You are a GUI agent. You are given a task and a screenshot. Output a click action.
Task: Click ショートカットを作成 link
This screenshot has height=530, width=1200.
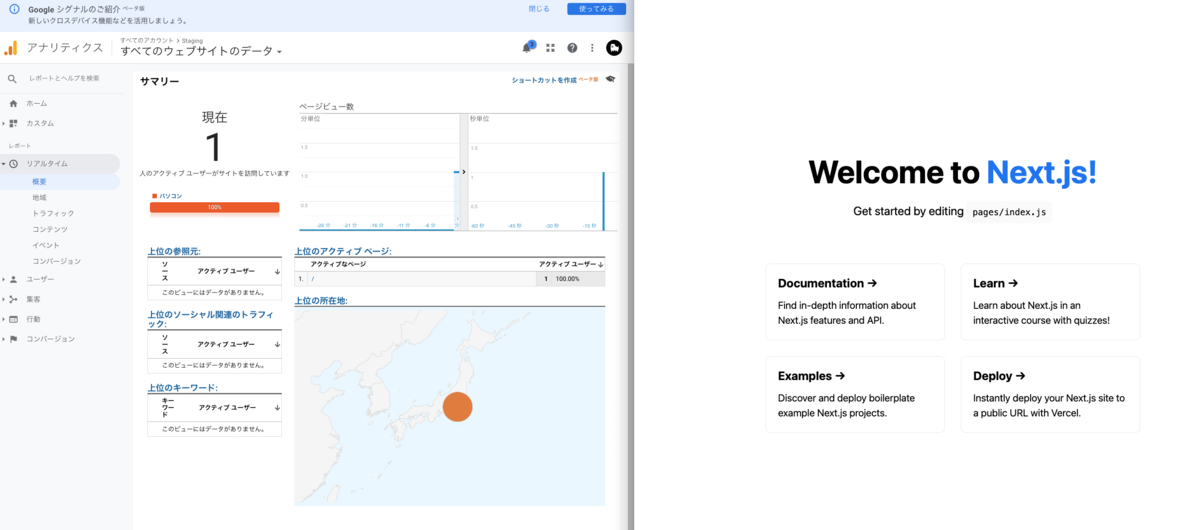[544, 79]
